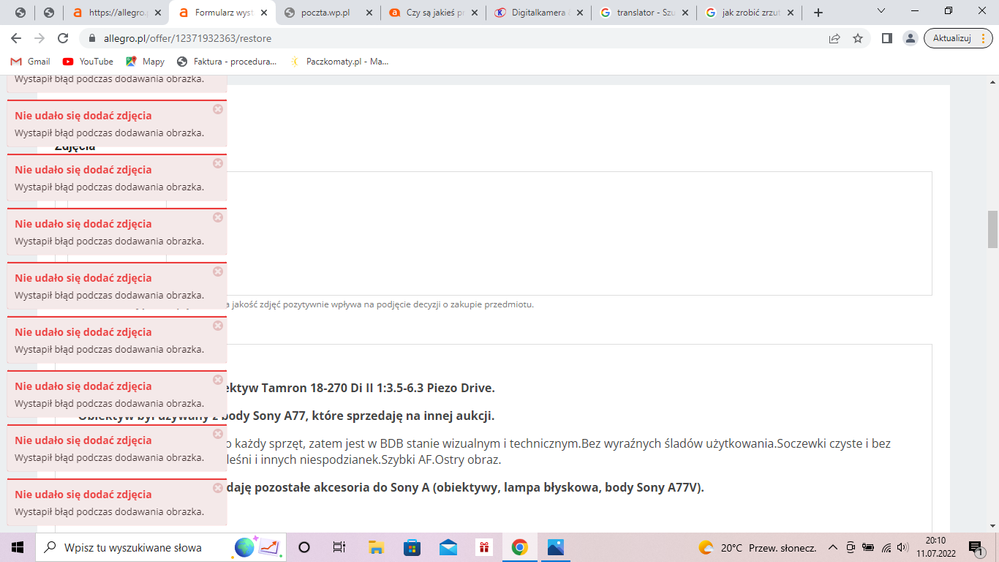Open the Chrome profile avatar
Viewport: 999px width, 562px height.
pyautogui.click(x=910, y=38)
